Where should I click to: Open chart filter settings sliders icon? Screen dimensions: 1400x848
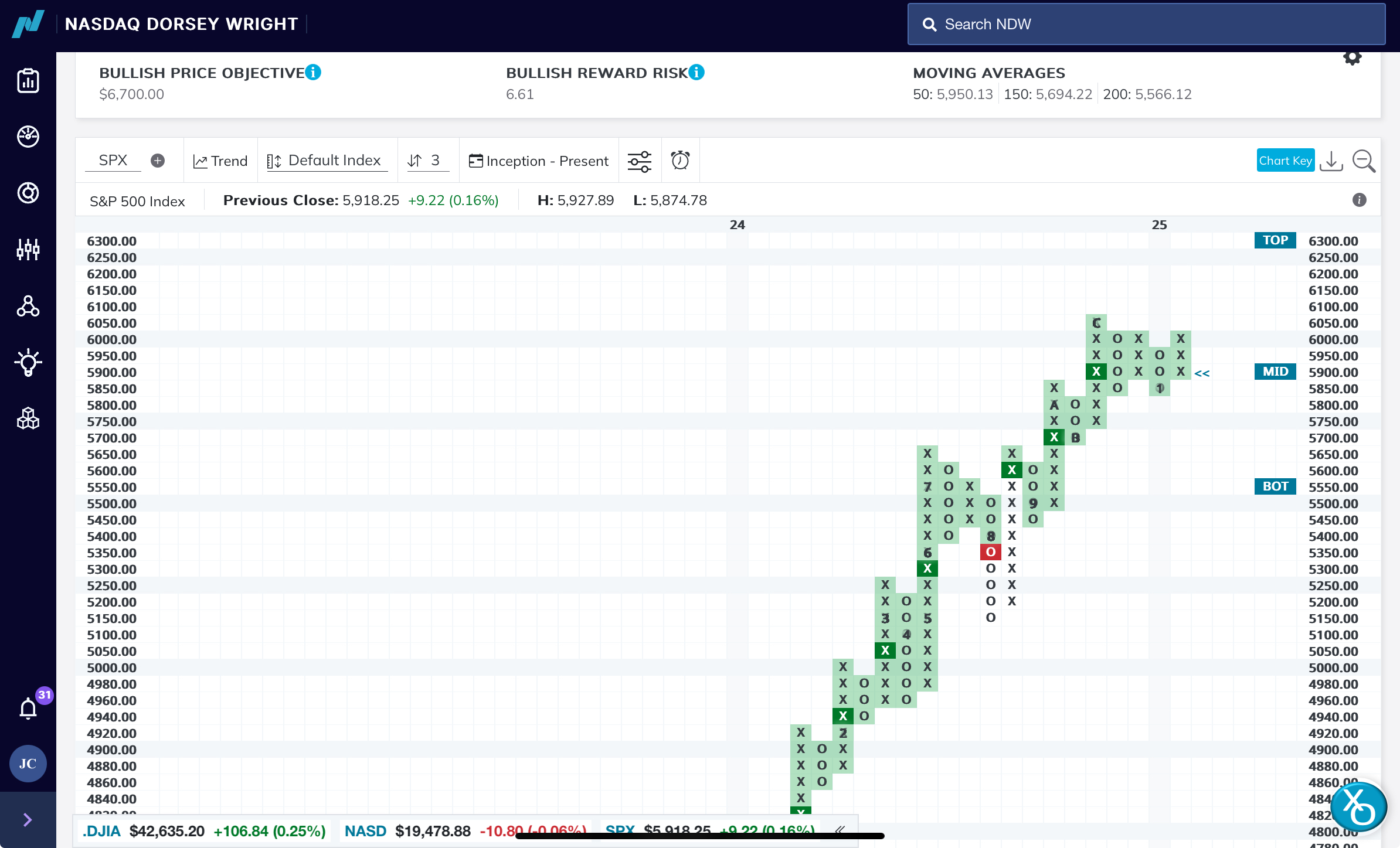point(639,161)
